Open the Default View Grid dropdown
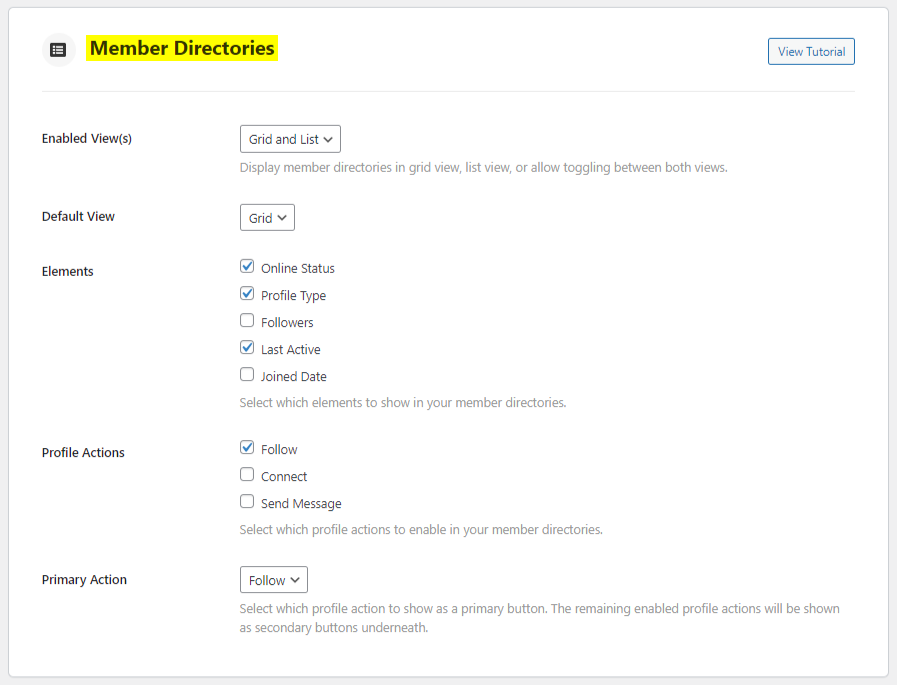This screenshot has height=685, width=897. pyautogui.click(x=267, y=218)
